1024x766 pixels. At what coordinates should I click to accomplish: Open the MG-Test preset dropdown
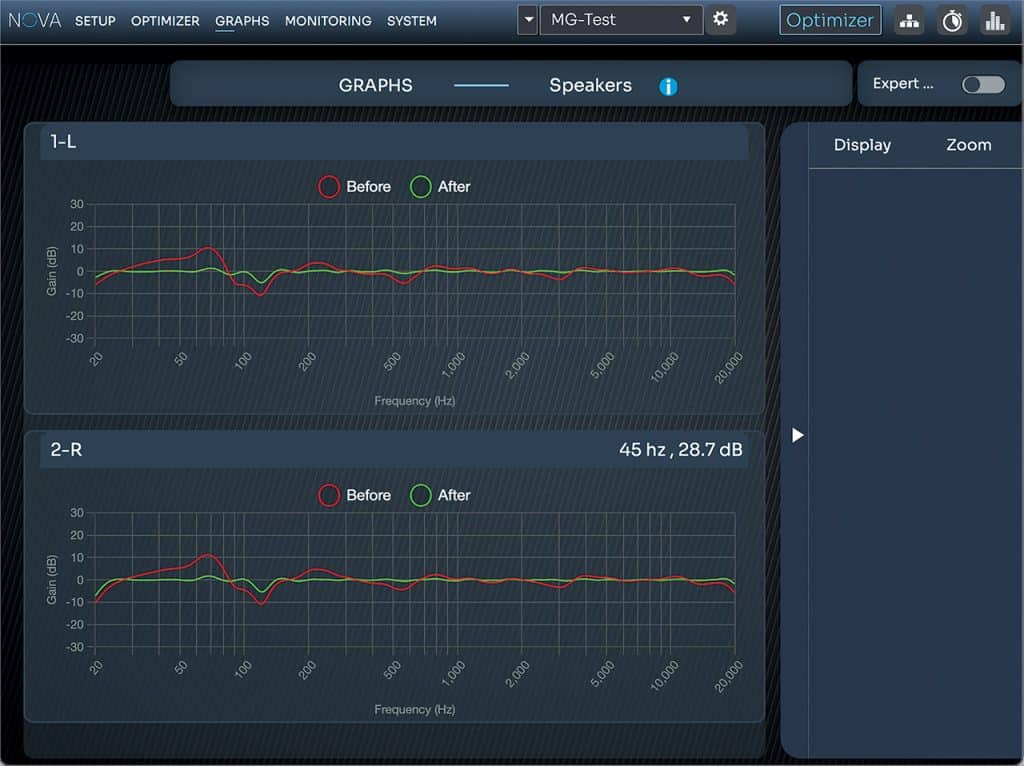(620, 20)
